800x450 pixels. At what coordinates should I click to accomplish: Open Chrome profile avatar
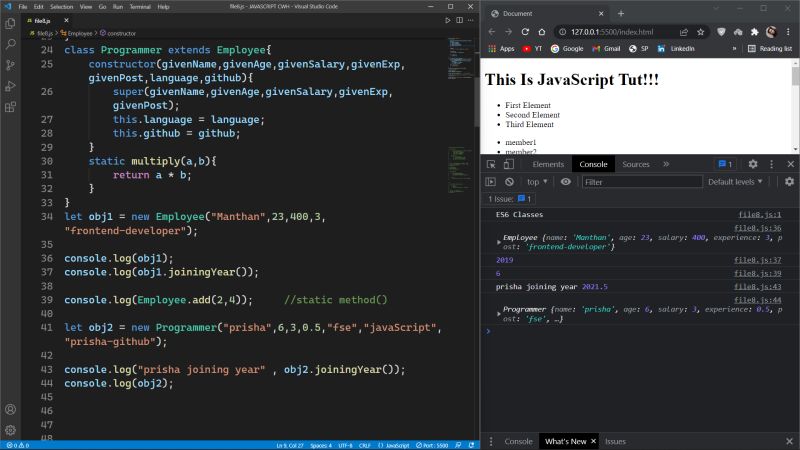pyautogui.click(x=771, y=32)
